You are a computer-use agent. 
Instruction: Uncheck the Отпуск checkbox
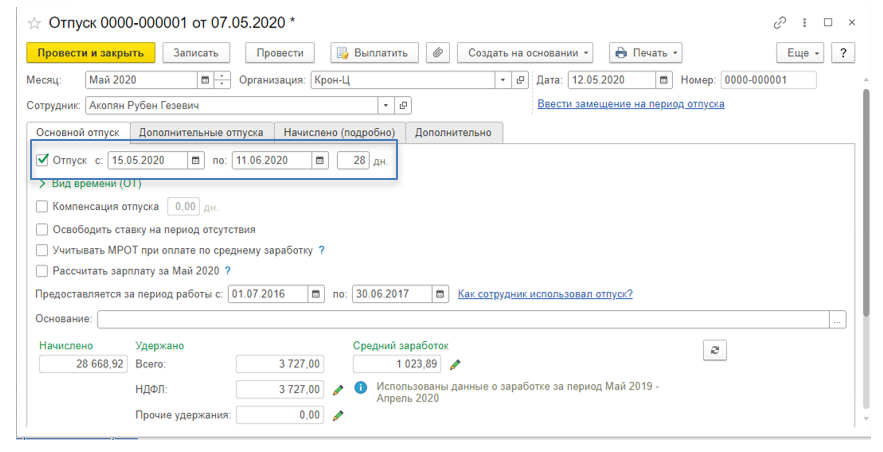(42, 160)
